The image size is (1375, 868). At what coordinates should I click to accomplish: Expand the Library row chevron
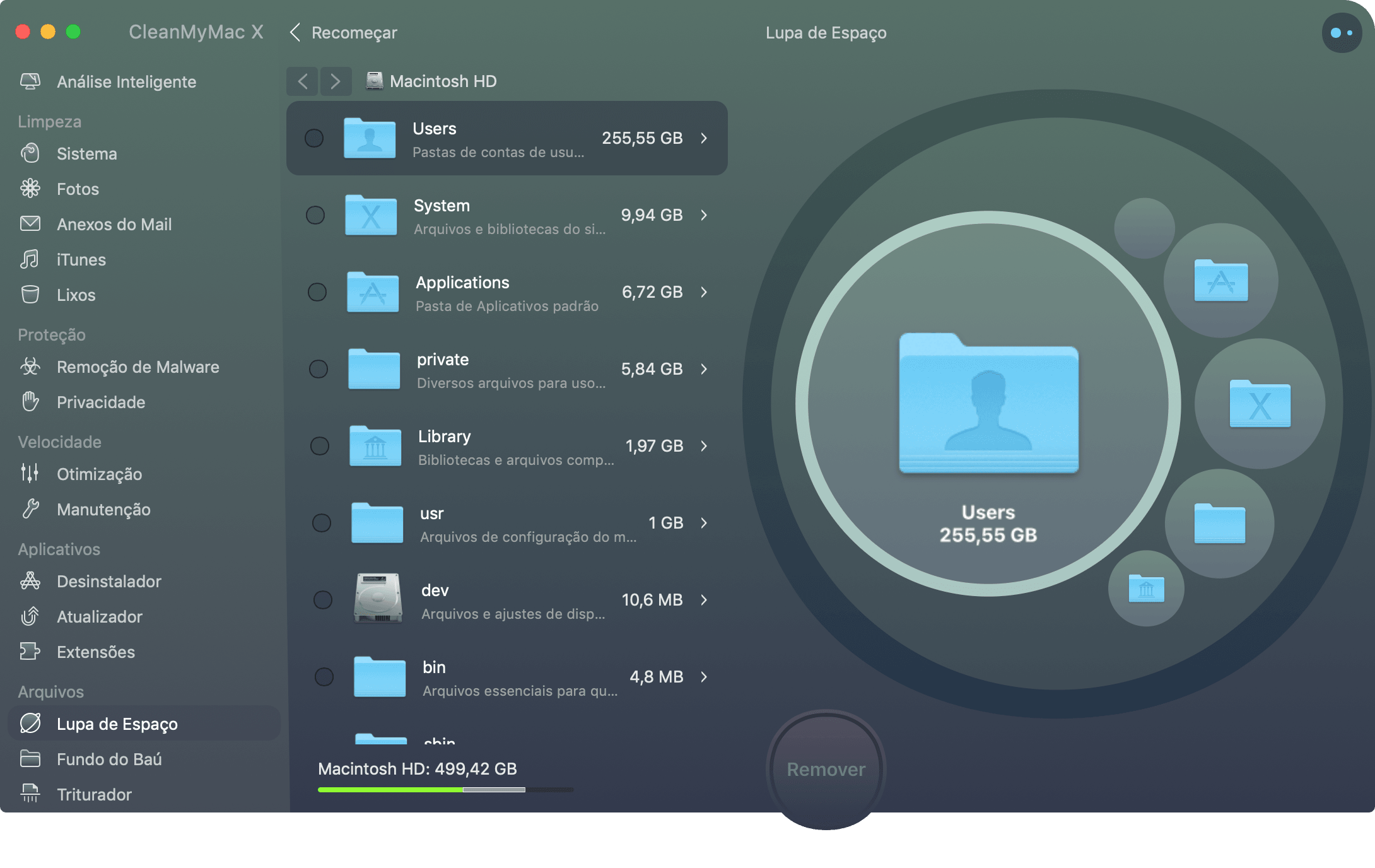pyautogui.click(x=705, y=446)
